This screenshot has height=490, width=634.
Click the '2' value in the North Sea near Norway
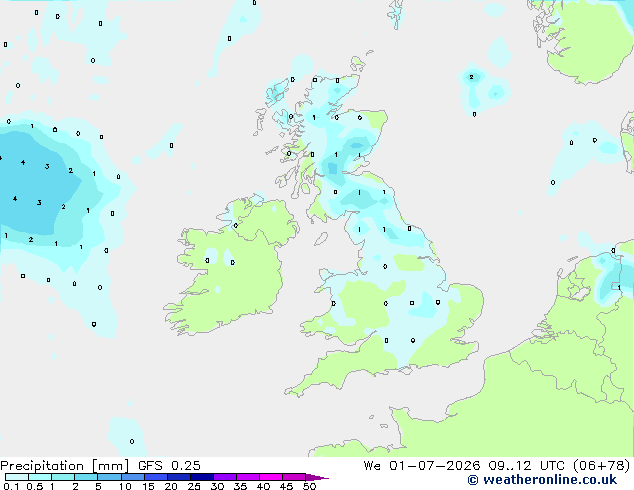pos(471,77)
